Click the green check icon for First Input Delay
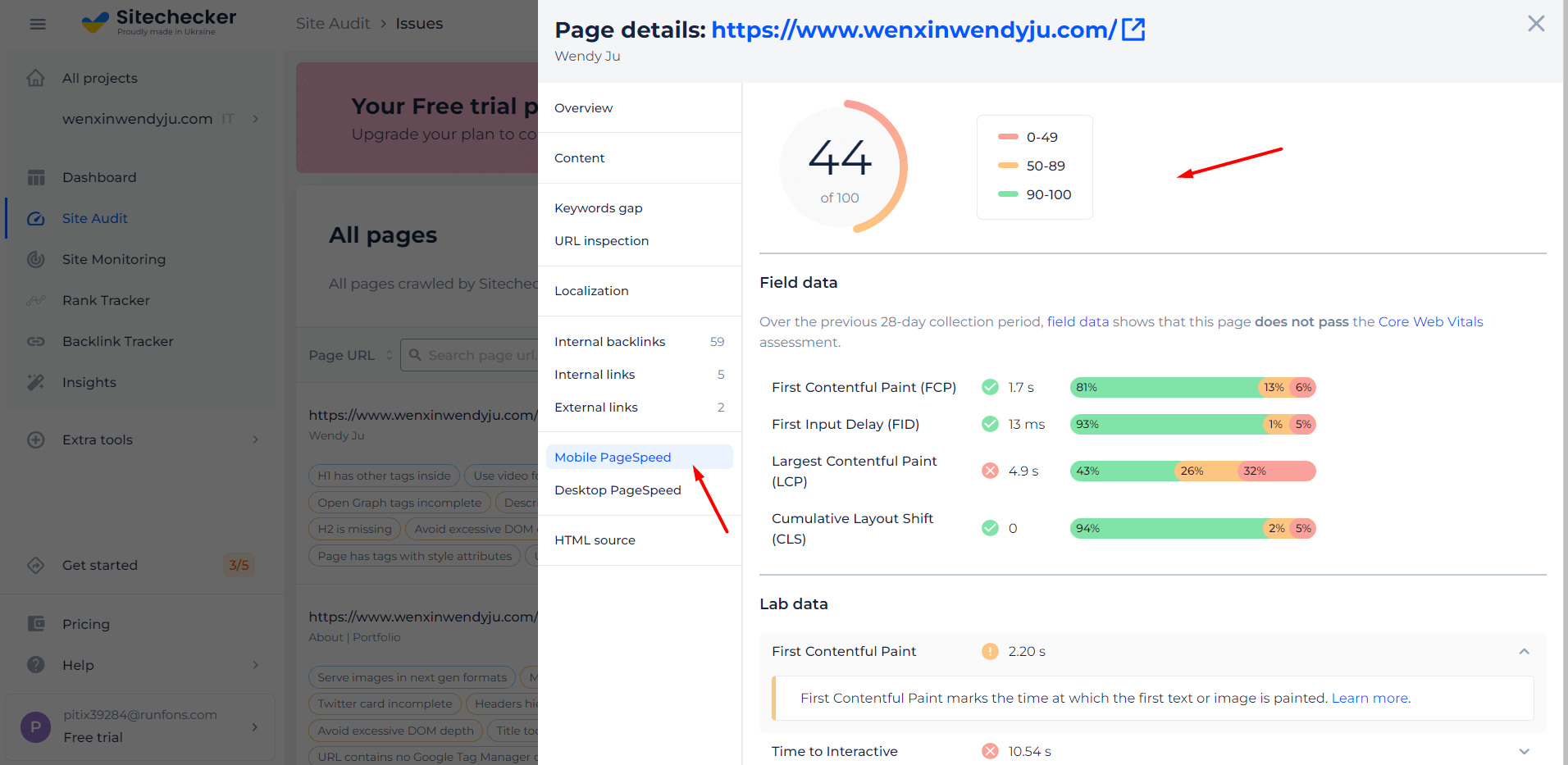This screenshot has width=1568, height=765. (990, 424)
